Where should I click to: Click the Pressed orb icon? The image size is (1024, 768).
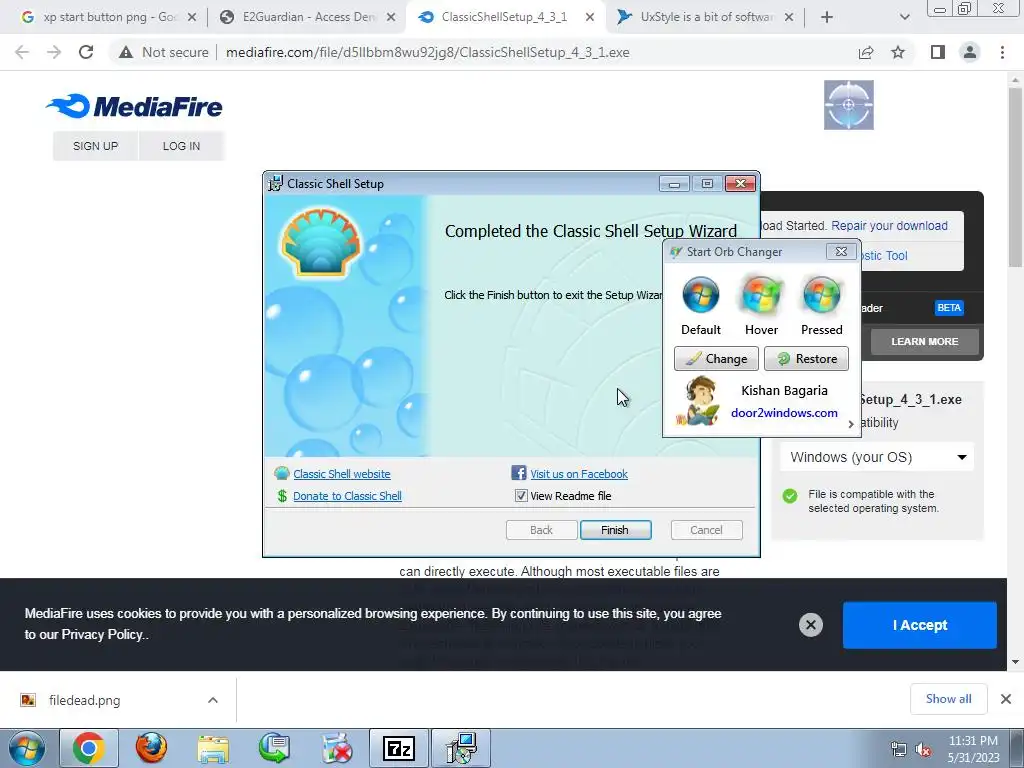pos(822,295)
